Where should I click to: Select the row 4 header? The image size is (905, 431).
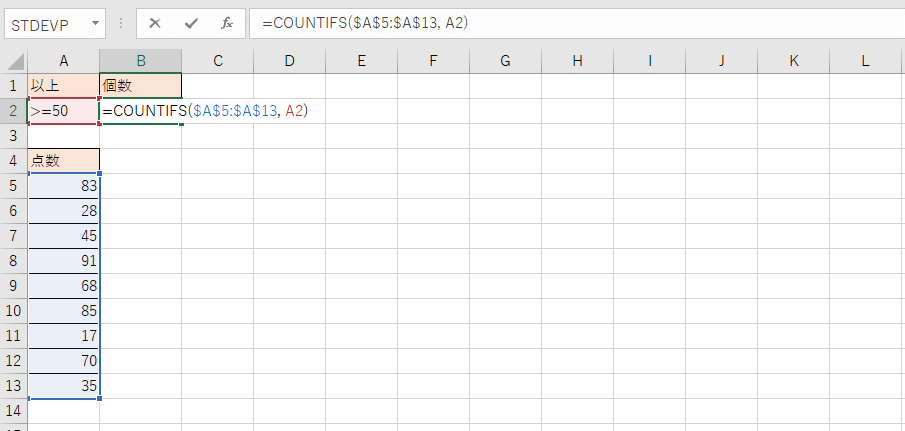(14, 160)
